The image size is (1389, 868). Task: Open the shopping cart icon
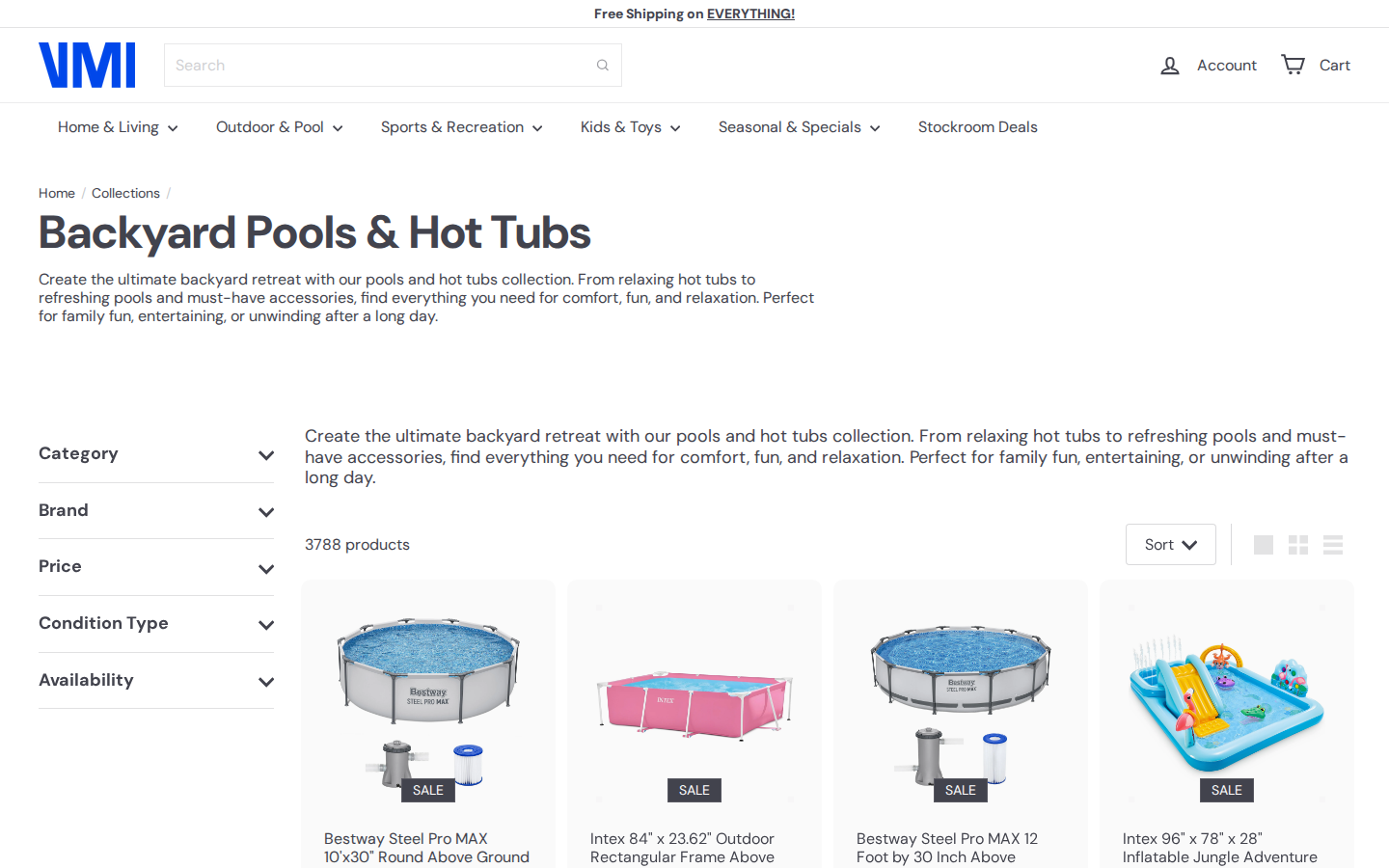[1293, 65]
